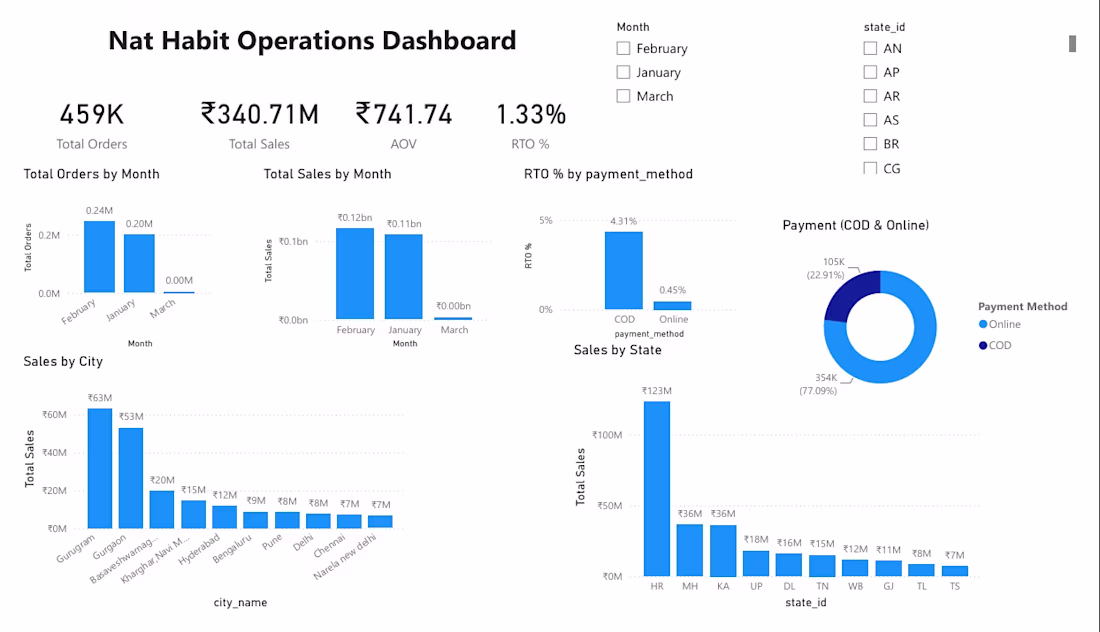Select the Delhi bar in Sales by City

point(318,520)
